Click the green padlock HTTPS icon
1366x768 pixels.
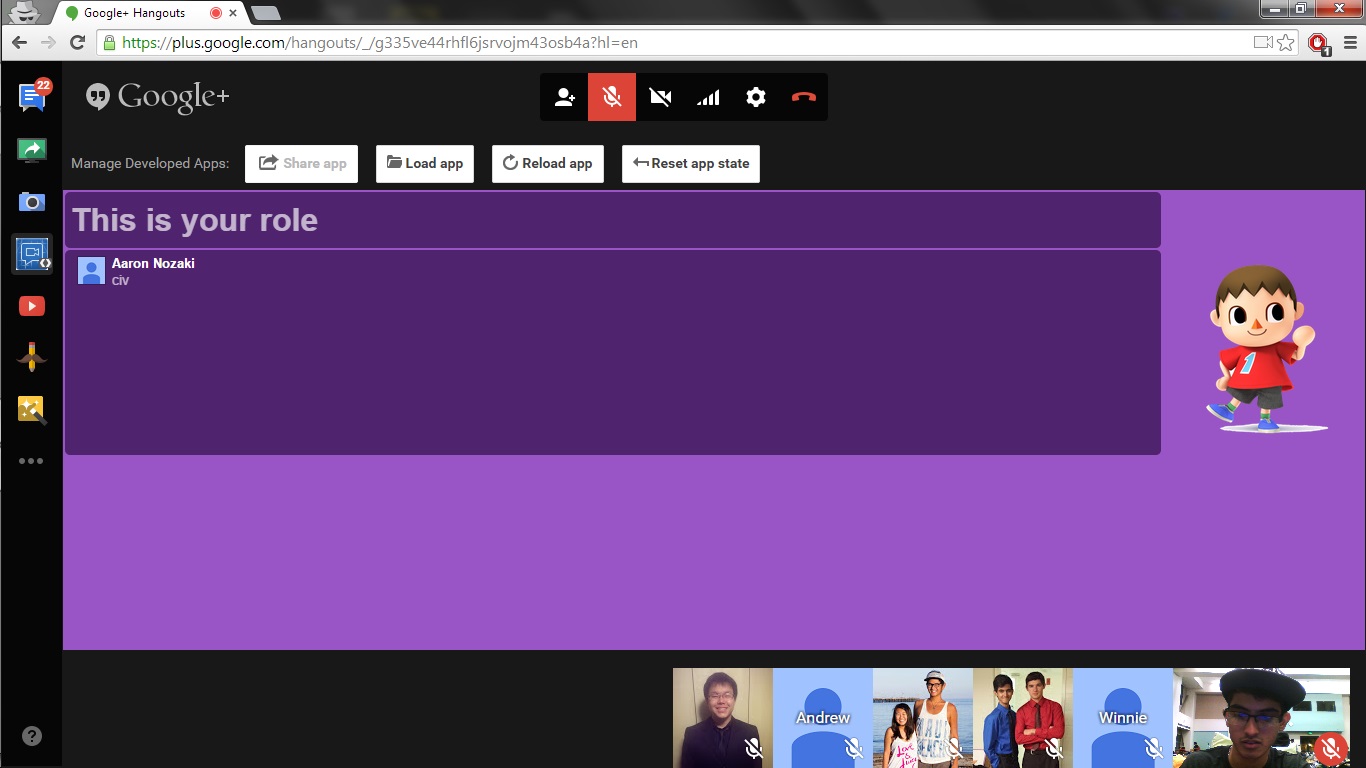pyautogui.click(x=109, y=43)
